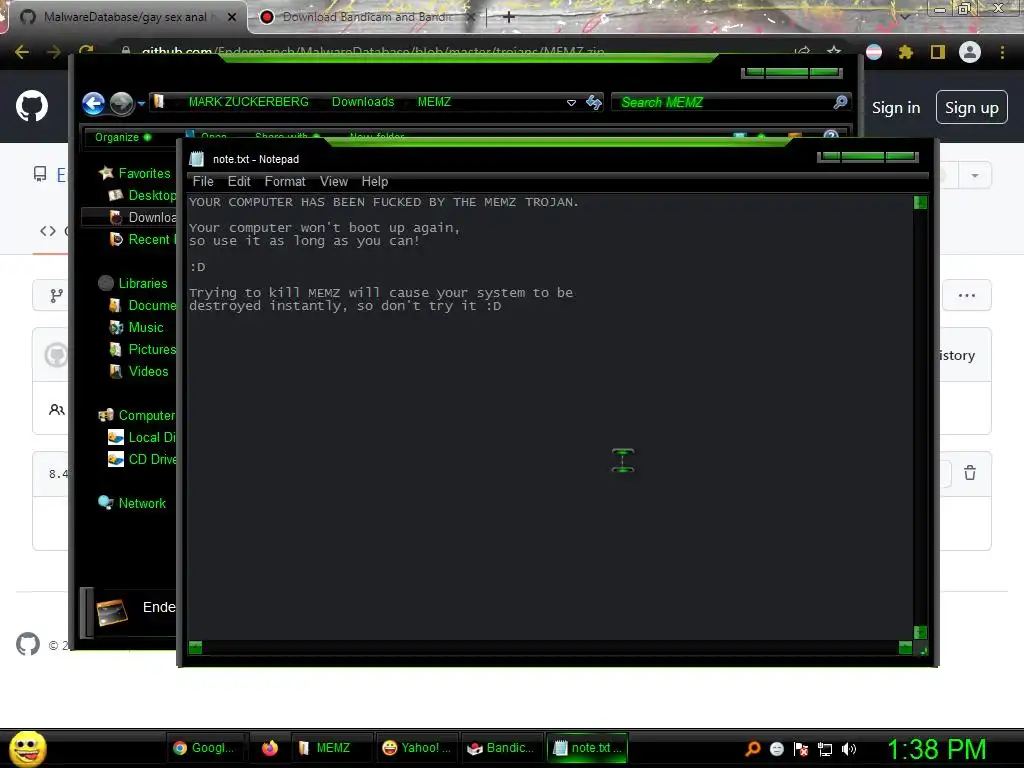Screen dimensions: 1024x768
Task: Switch to the Bandicam taskbar button
Action: click(x=502, y=748)
